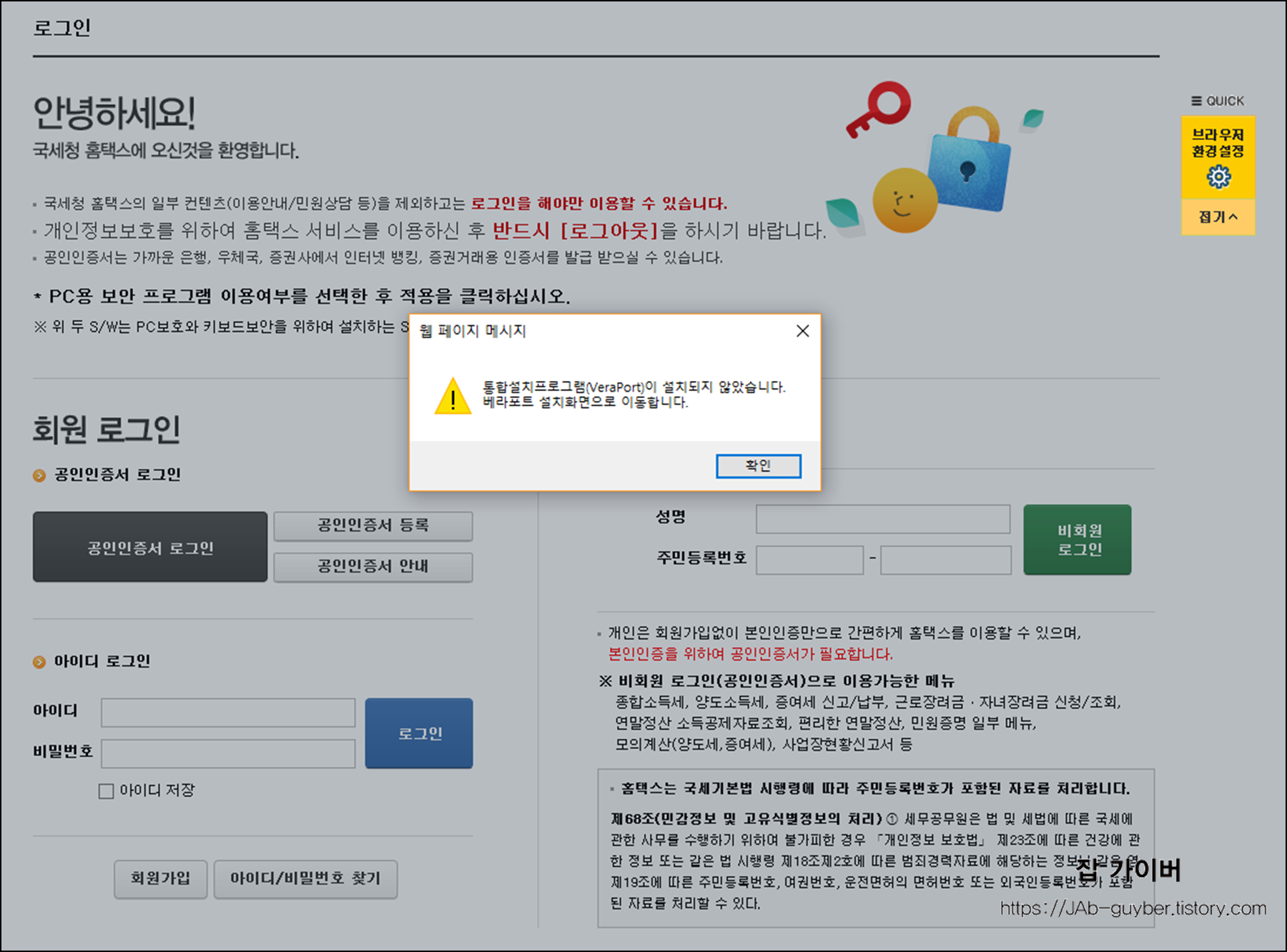
Task: Click the 로그인 page title
Action: (x=62, y=28)
